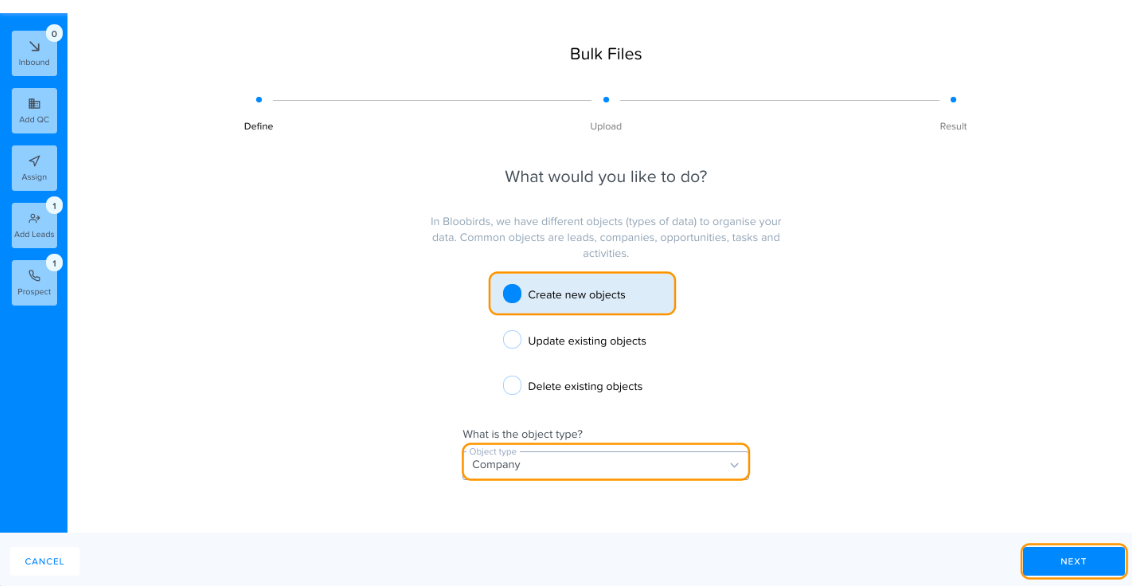Click the NEXT button
1132x586 pixels.
coord(1073,561)
